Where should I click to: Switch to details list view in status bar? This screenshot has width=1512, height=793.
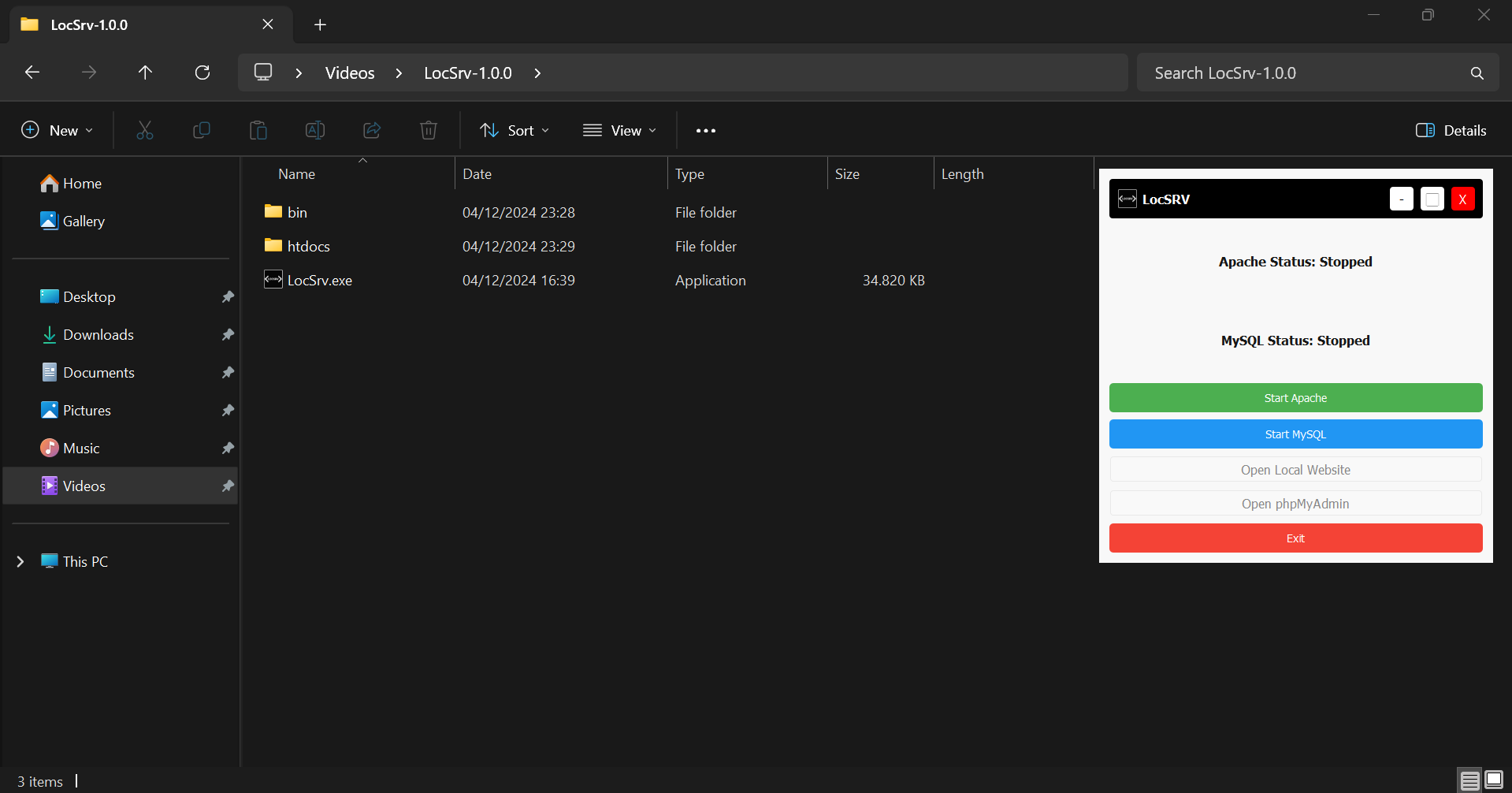pyautogui.click(x=1469, y=780)
